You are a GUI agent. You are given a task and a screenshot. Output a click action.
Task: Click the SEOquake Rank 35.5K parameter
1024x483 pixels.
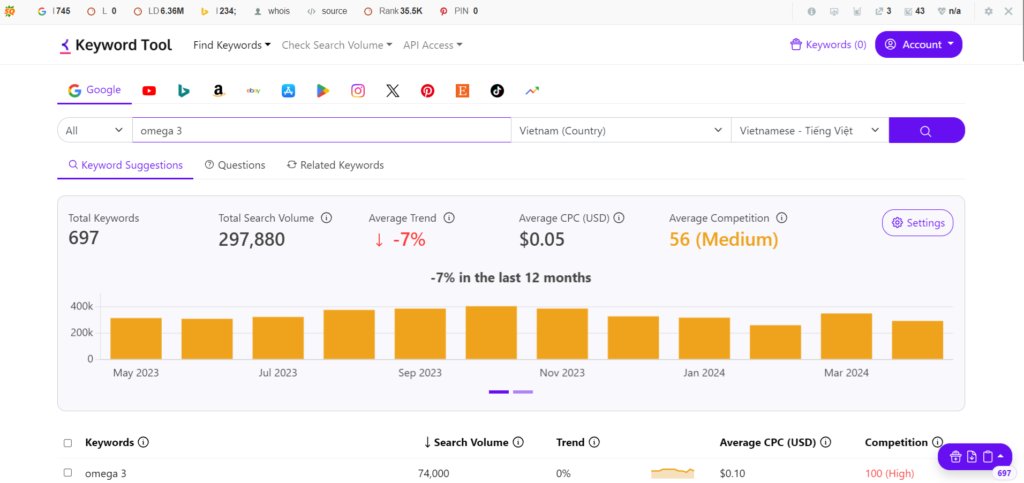pos(392,11)
